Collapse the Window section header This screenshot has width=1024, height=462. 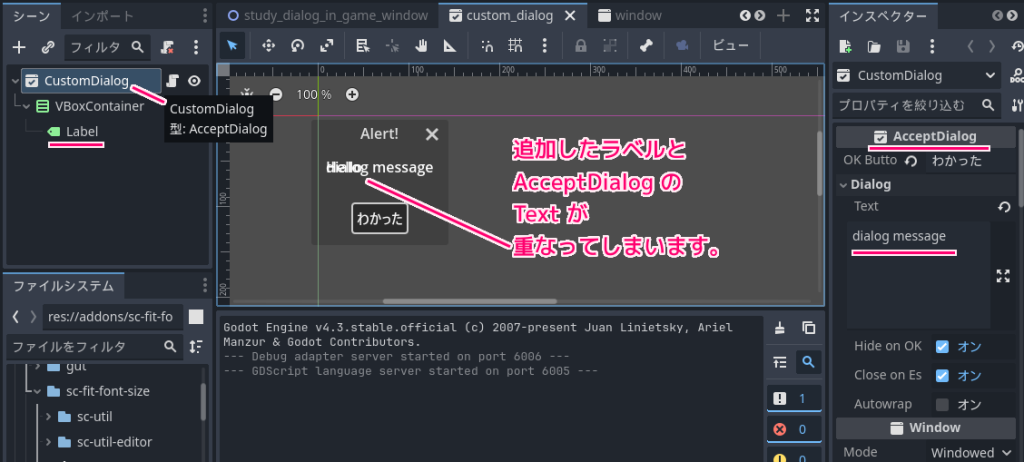925,428
